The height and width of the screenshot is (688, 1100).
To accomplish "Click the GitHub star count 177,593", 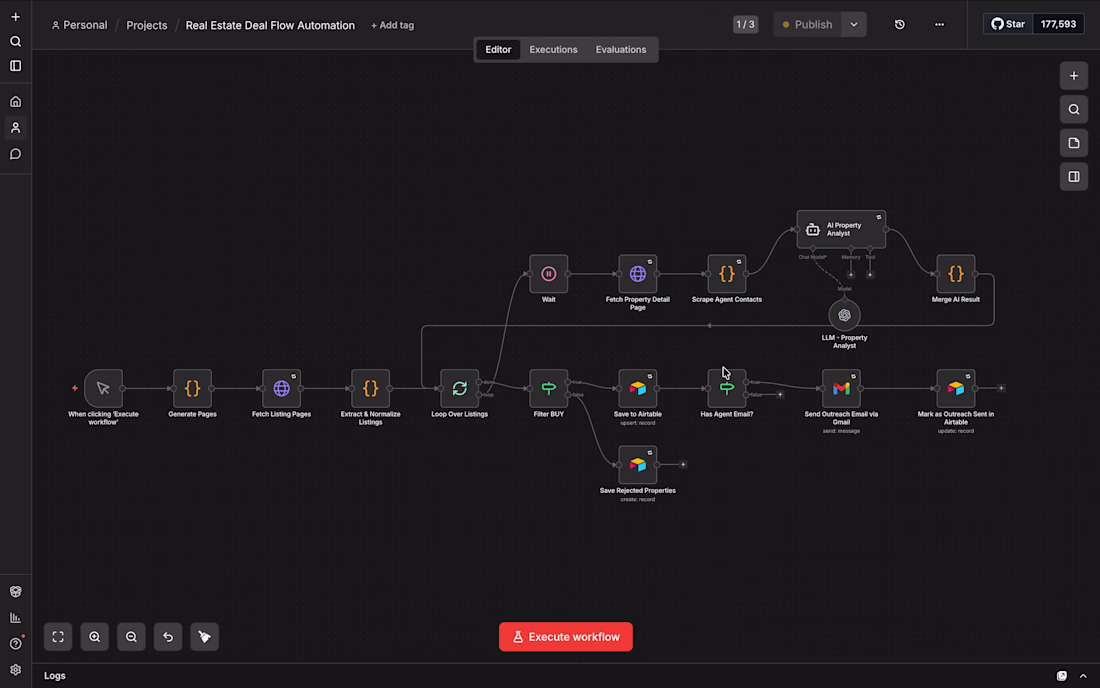I will (1058, 24).
